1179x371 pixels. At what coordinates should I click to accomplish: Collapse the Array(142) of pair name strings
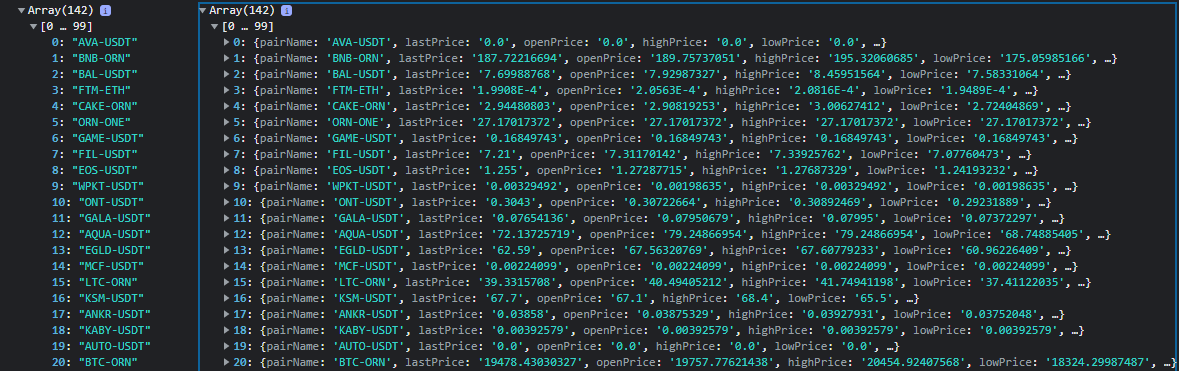[x=21, y=11]
